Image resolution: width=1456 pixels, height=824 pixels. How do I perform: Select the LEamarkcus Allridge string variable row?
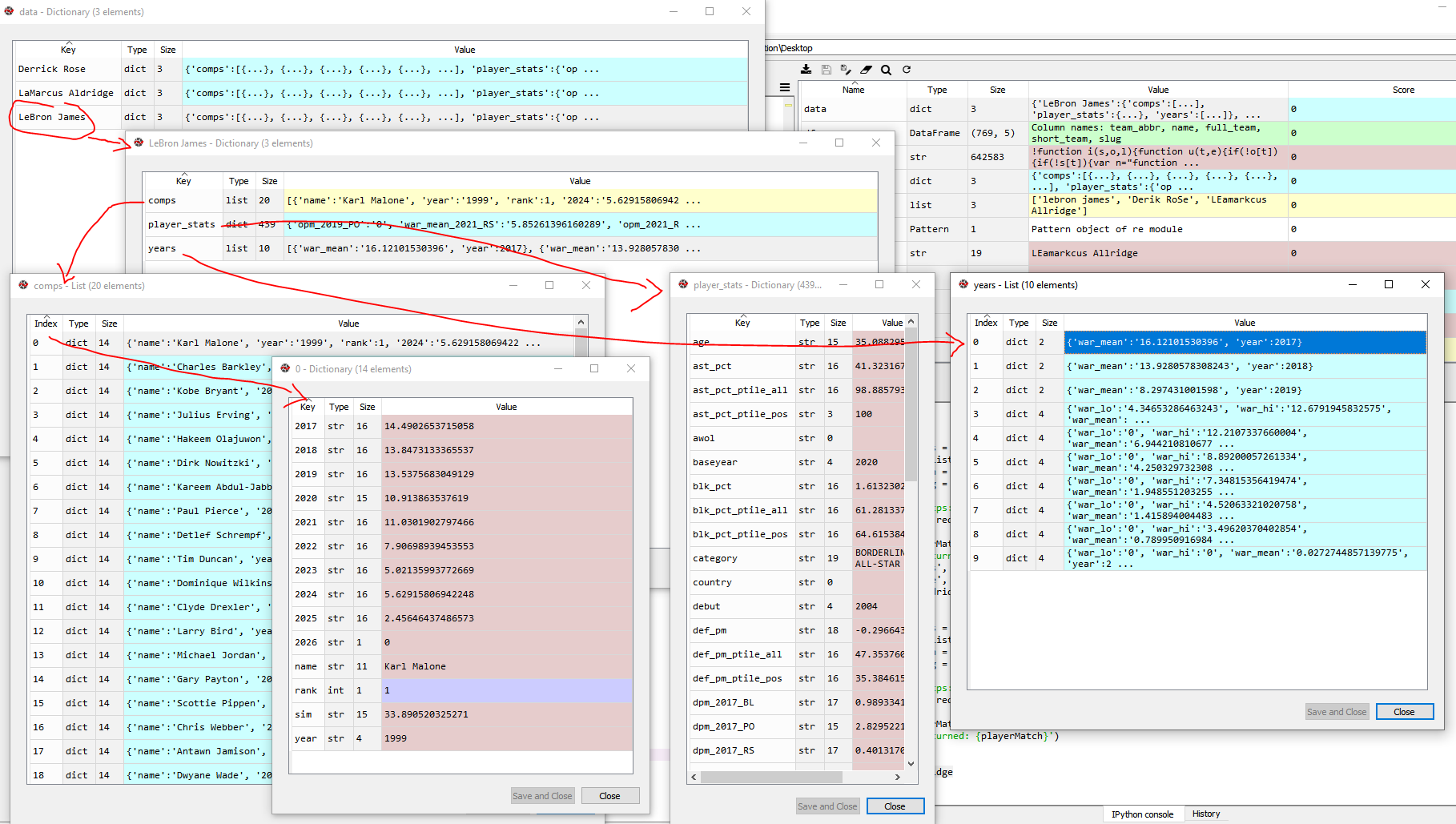tap(1127, 253)
